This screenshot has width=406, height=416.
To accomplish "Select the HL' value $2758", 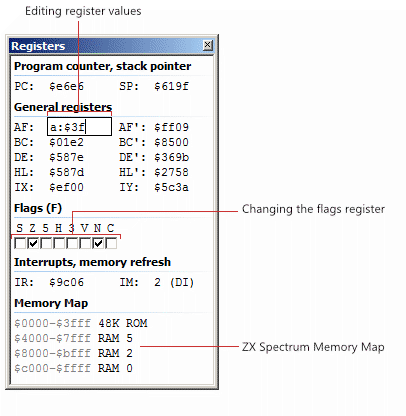I will point(171,172).
